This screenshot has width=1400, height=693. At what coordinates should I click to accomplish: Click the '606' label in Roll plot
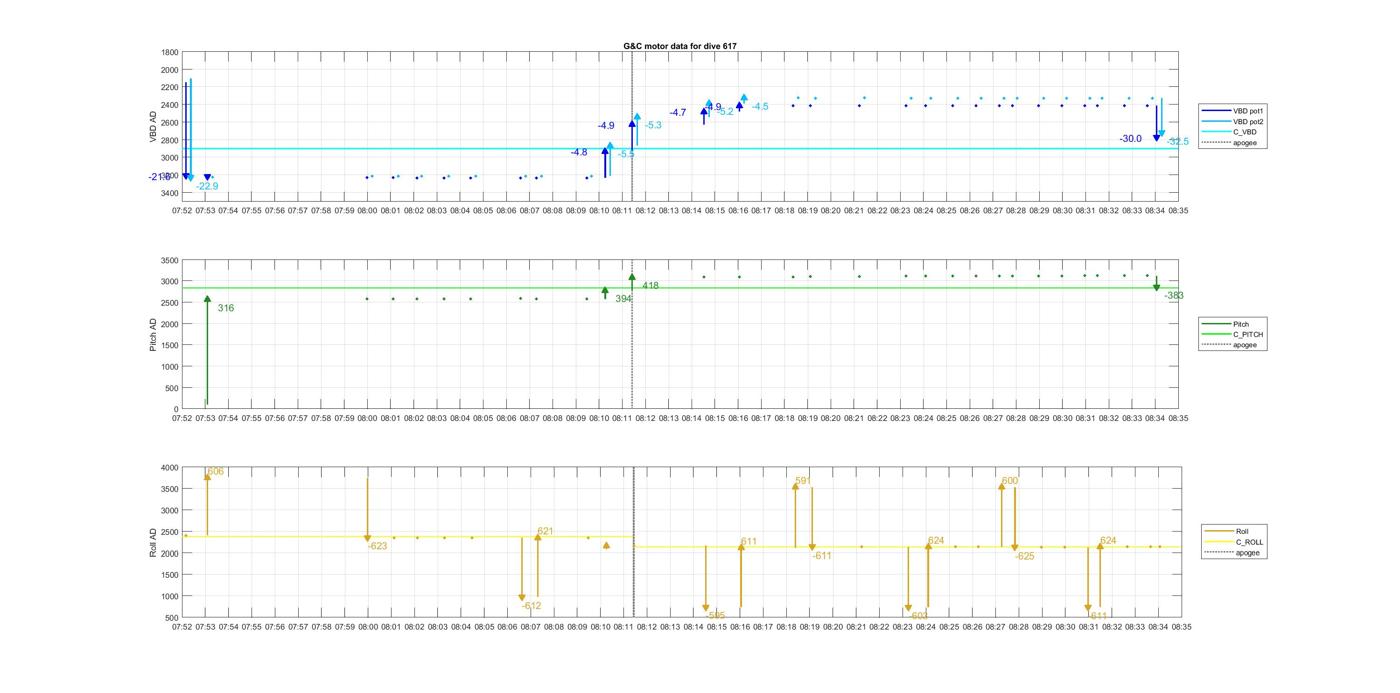(216, 471)
